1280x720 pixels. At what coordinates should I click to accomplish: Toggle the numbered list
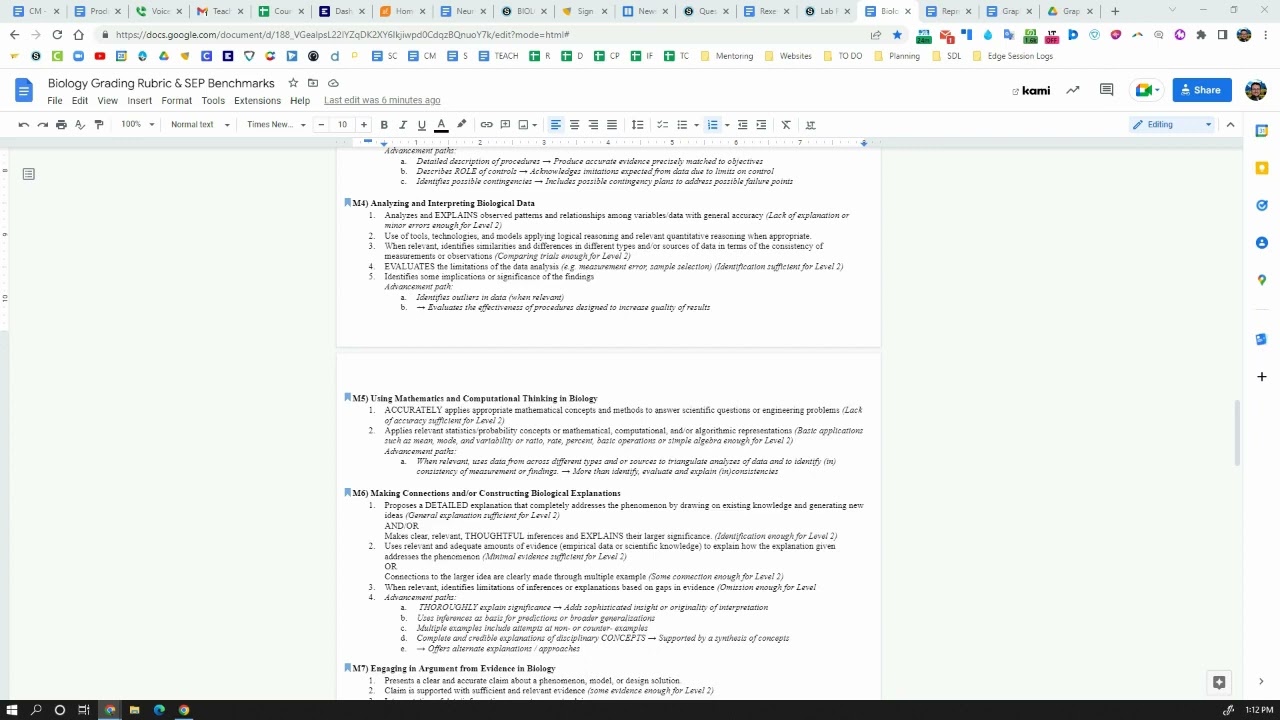712,125
